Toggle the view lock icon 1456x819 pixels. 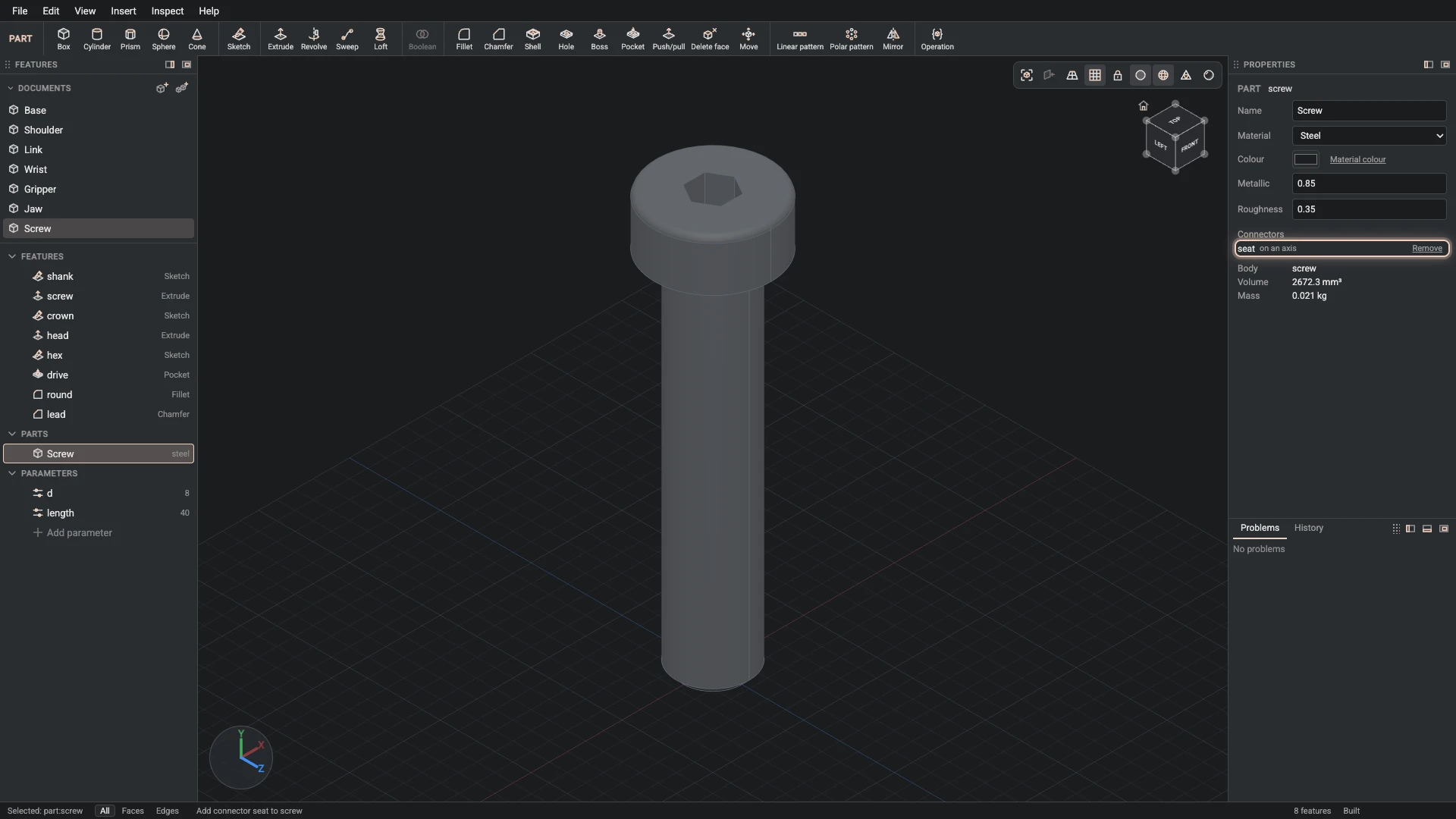1118,75
